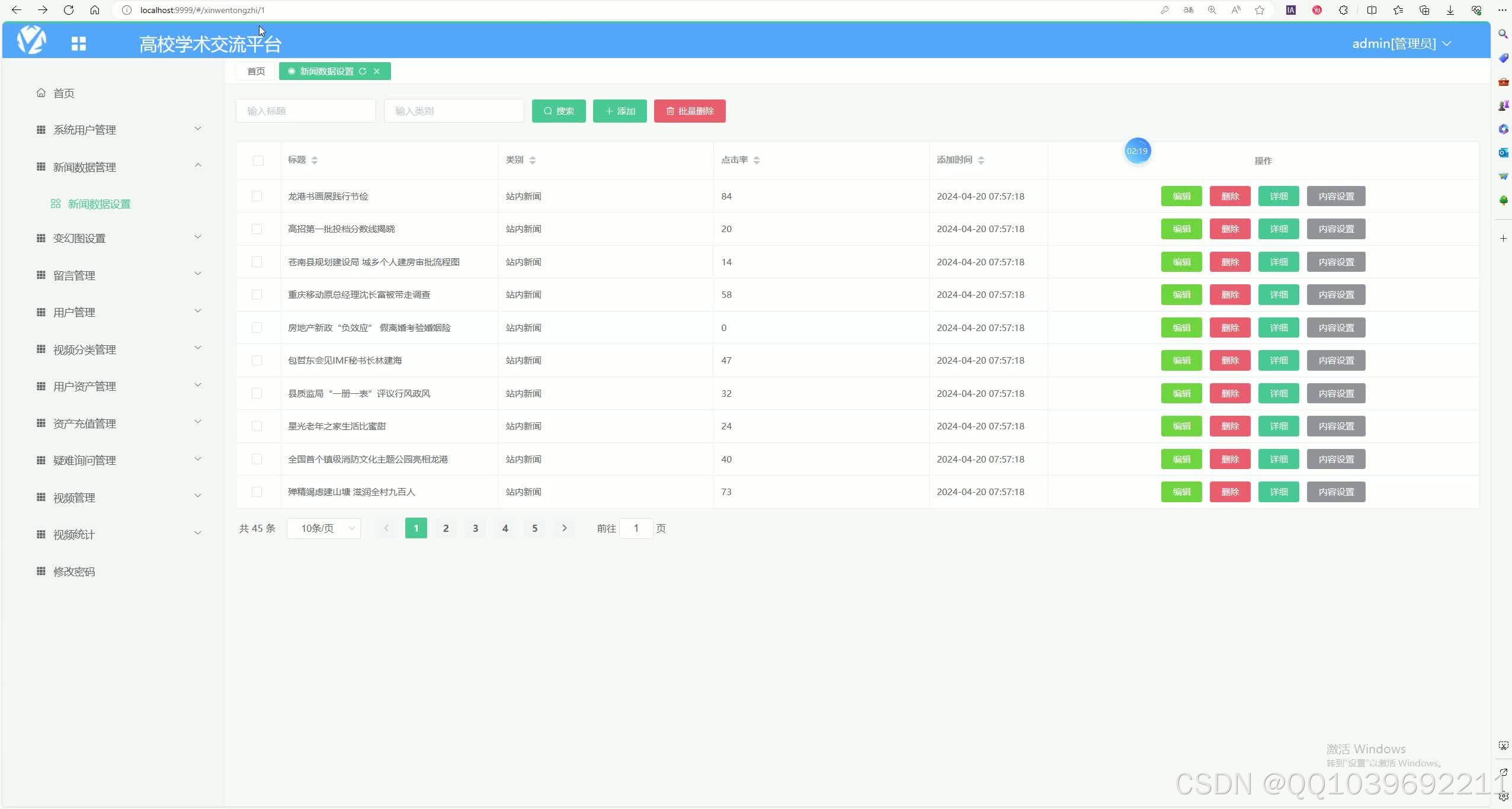Select checkbox for 重庆移动原总经理沈长富被带走调查

click(257, 294)
